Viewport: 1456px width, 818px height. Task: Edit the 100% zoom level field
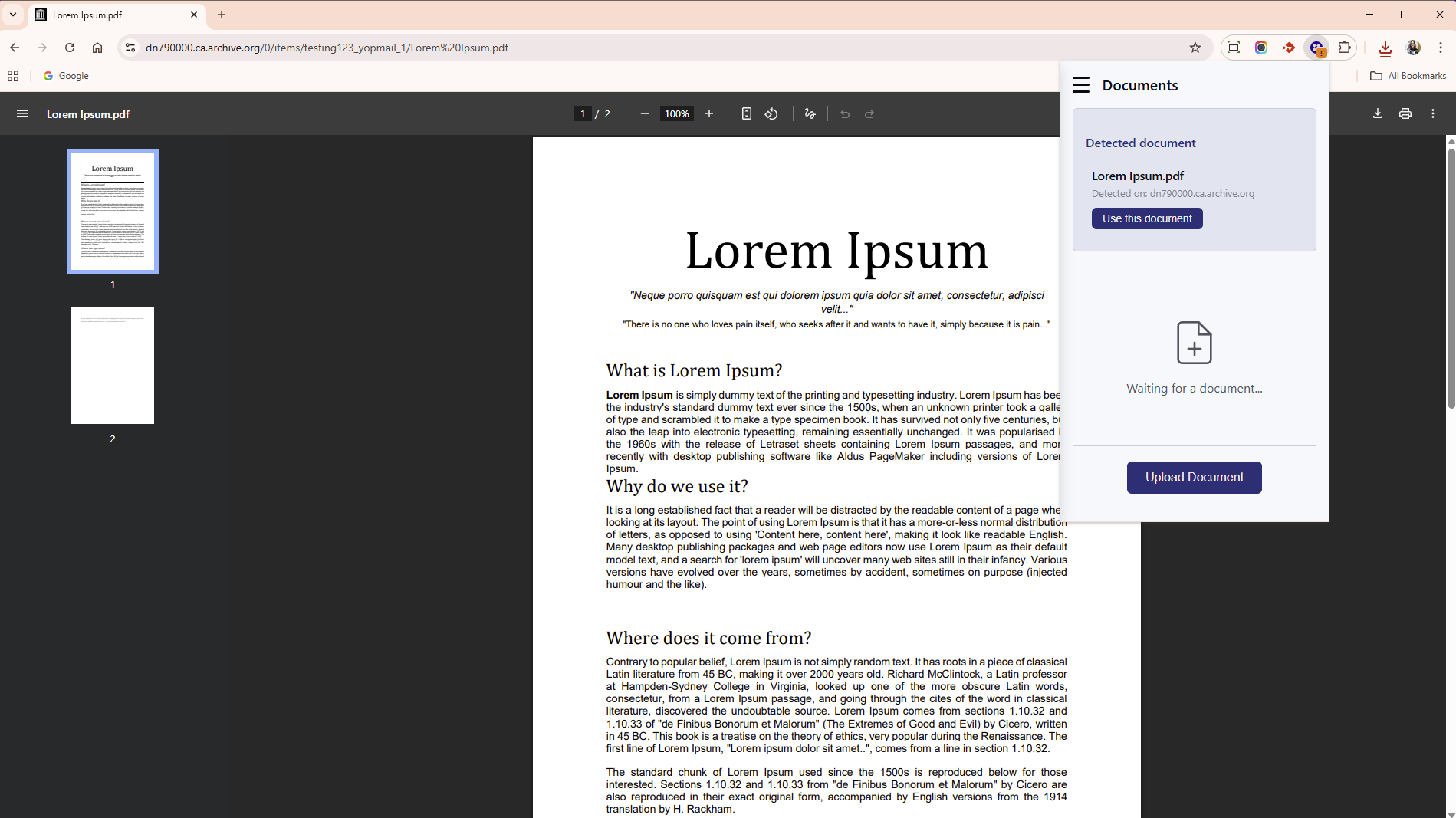676,114
